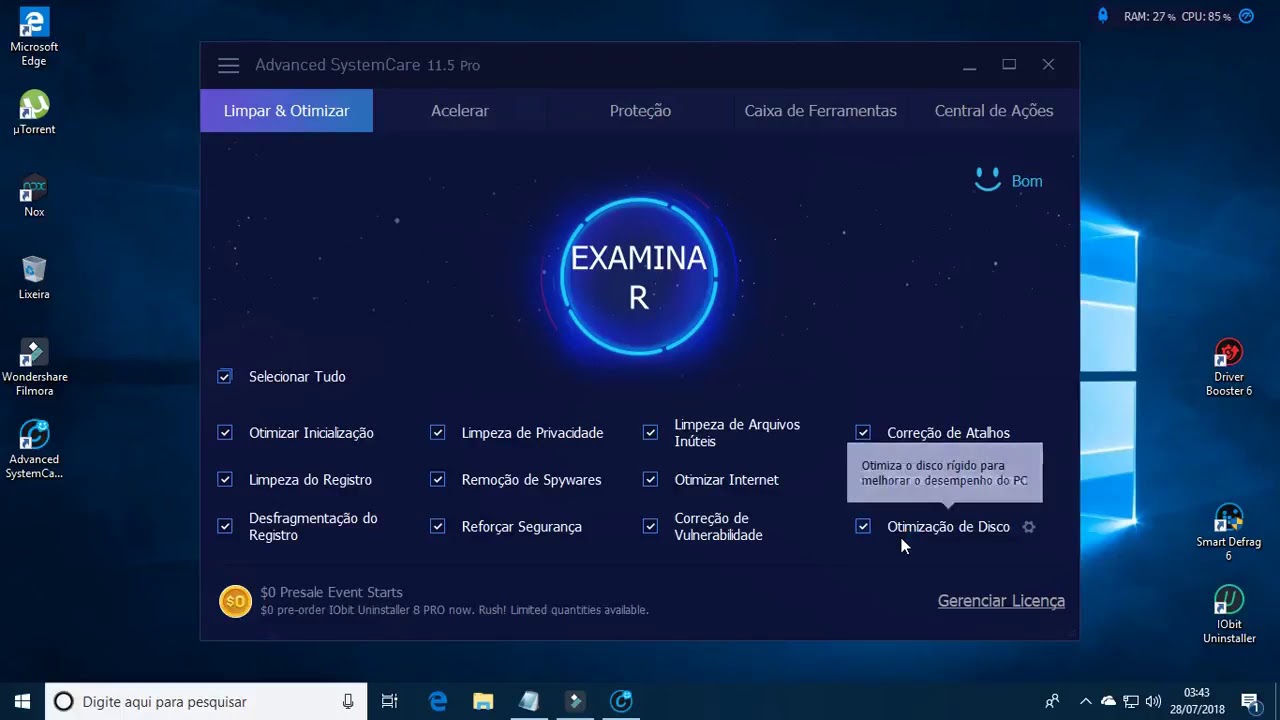Click the People icon in the taskbar
Screen dimensions: 1280x720
(1052, 701)
